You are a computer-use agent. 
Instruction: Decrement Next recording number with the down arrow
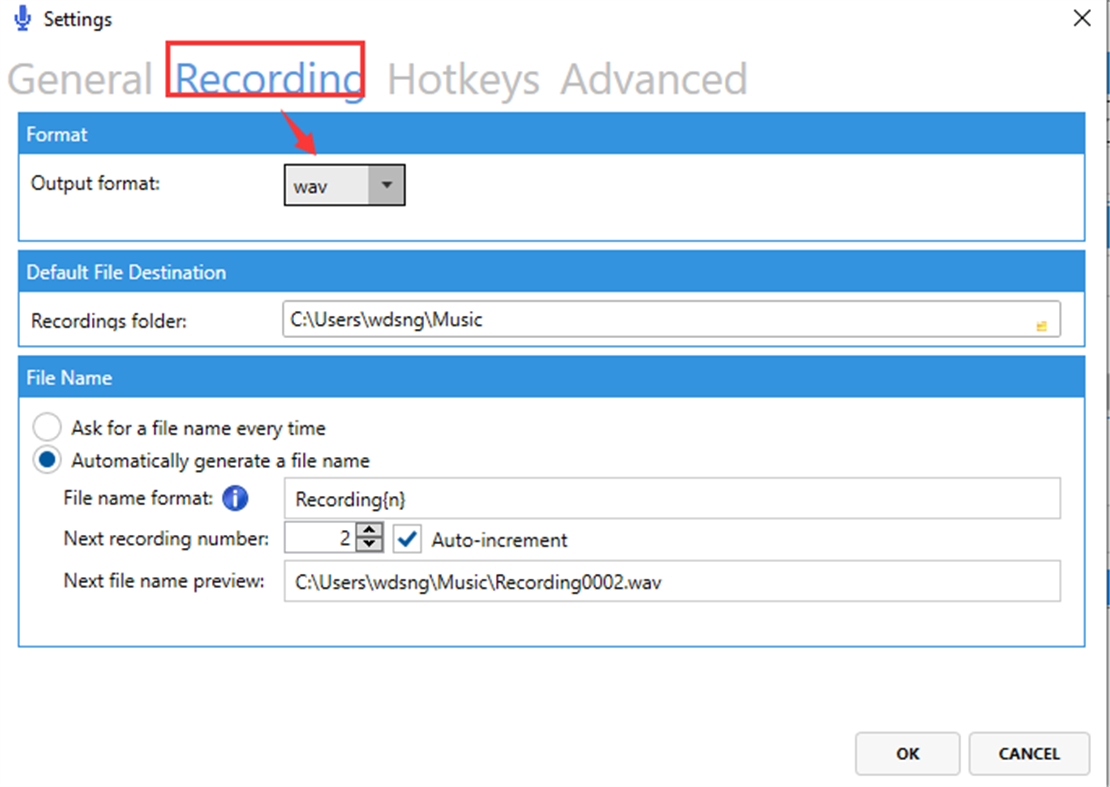pyautogui.click(x=367, y=543)
